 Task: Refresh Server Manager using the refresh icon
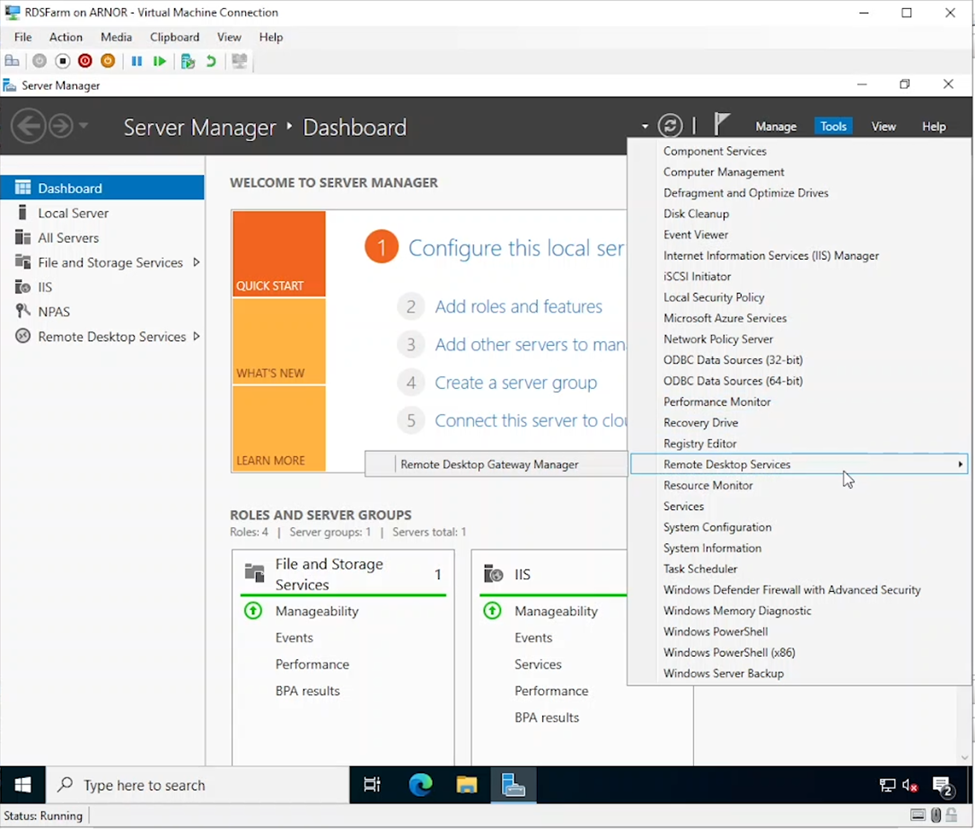point(669,125)
